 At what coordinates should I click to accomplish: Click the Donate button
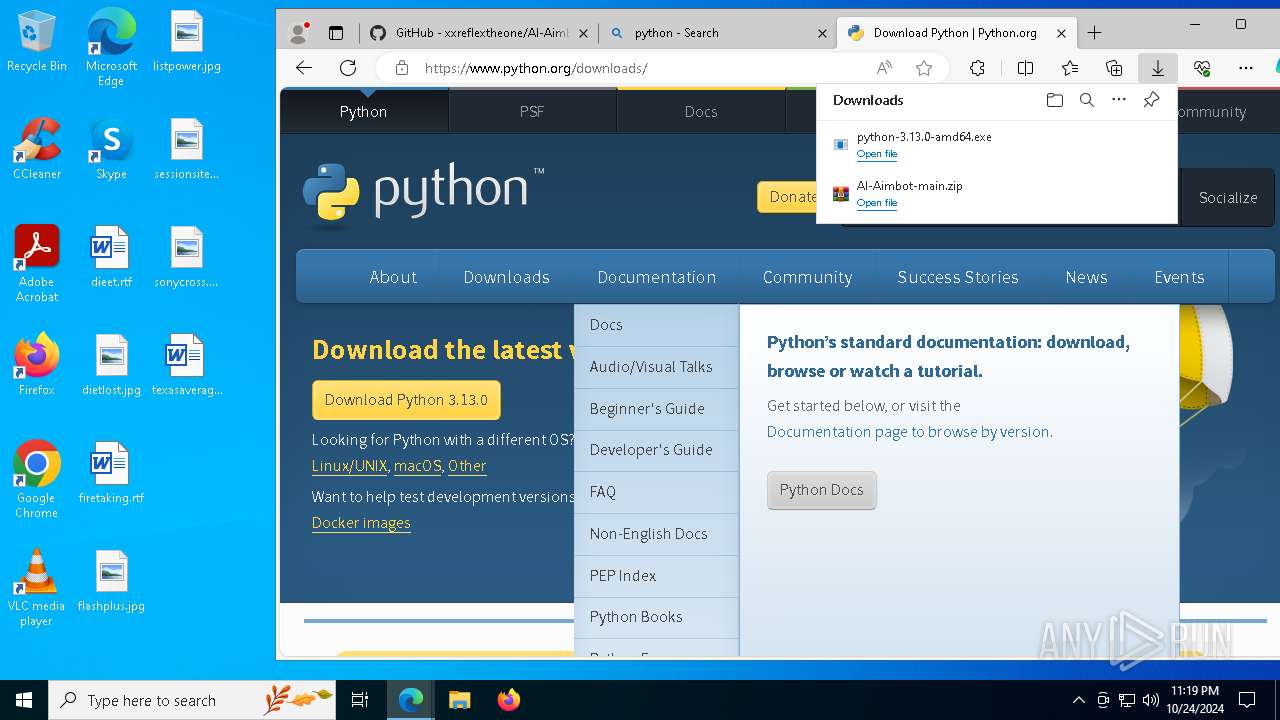tap(788, 197)
